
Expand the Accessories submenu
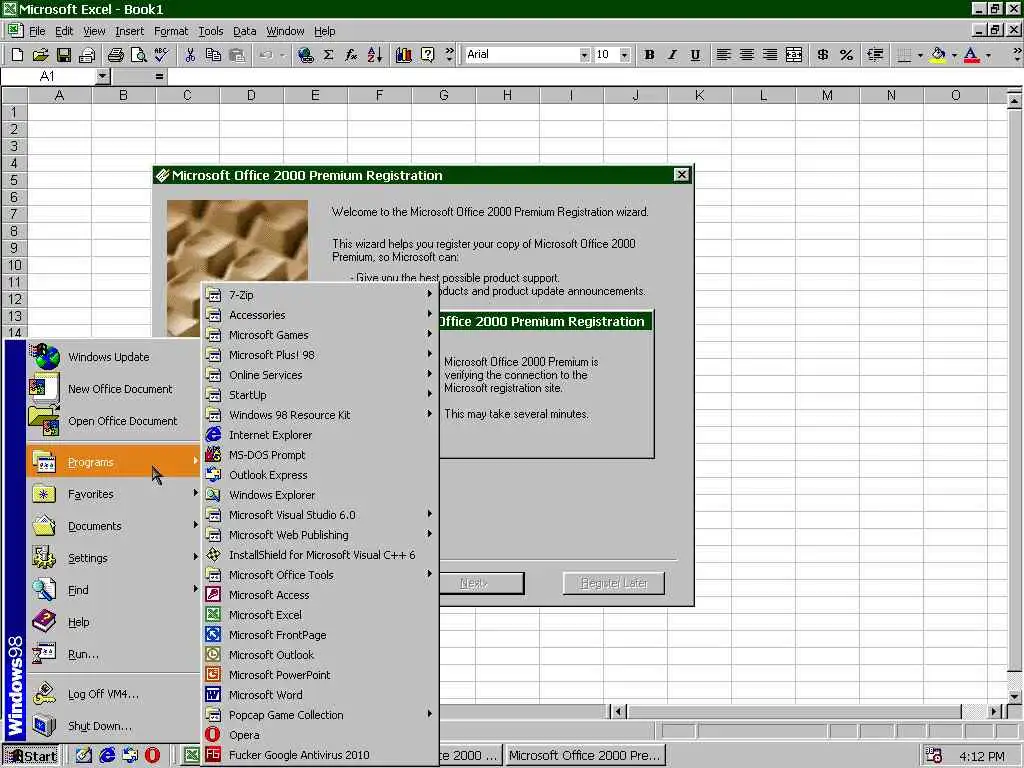[319, 315]
